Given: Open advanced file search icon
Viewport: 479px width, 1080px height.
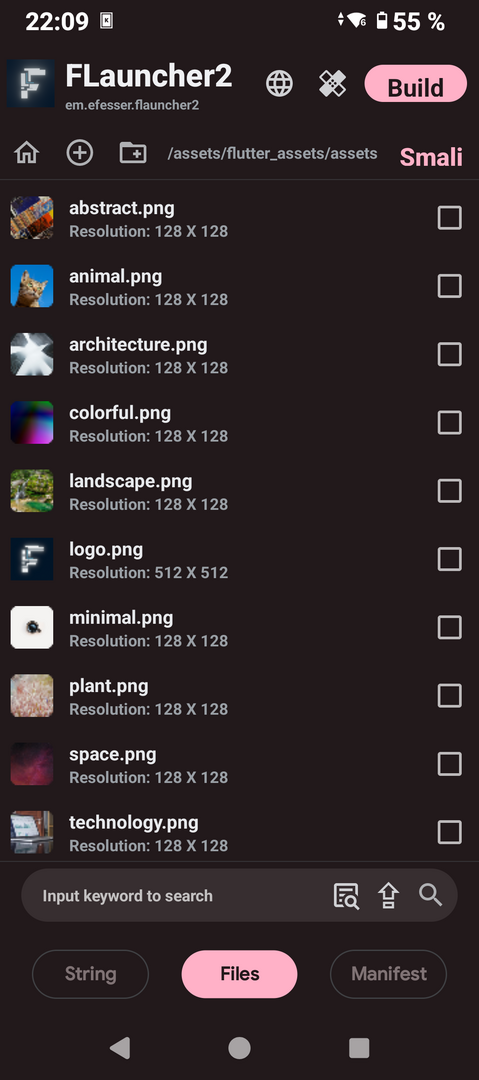Looking at the screenshot, I should [x=346, y=895].
